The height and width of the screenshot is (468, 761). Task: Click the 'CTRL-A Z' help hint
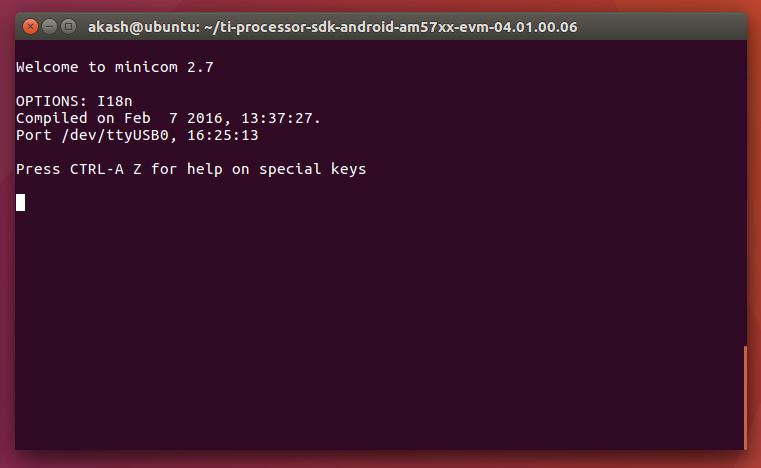click(106, 169)
